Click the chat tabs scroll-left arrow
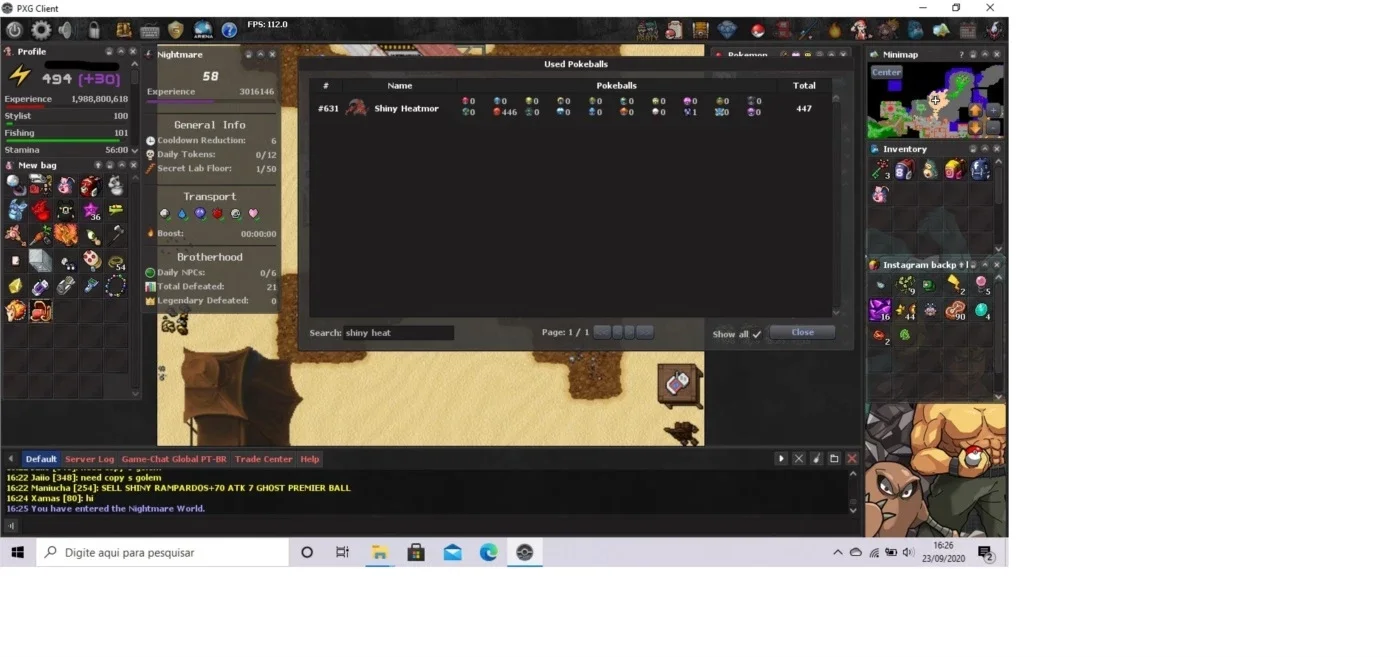Screen dimensions: 1400x657 [x=11, y=459]
